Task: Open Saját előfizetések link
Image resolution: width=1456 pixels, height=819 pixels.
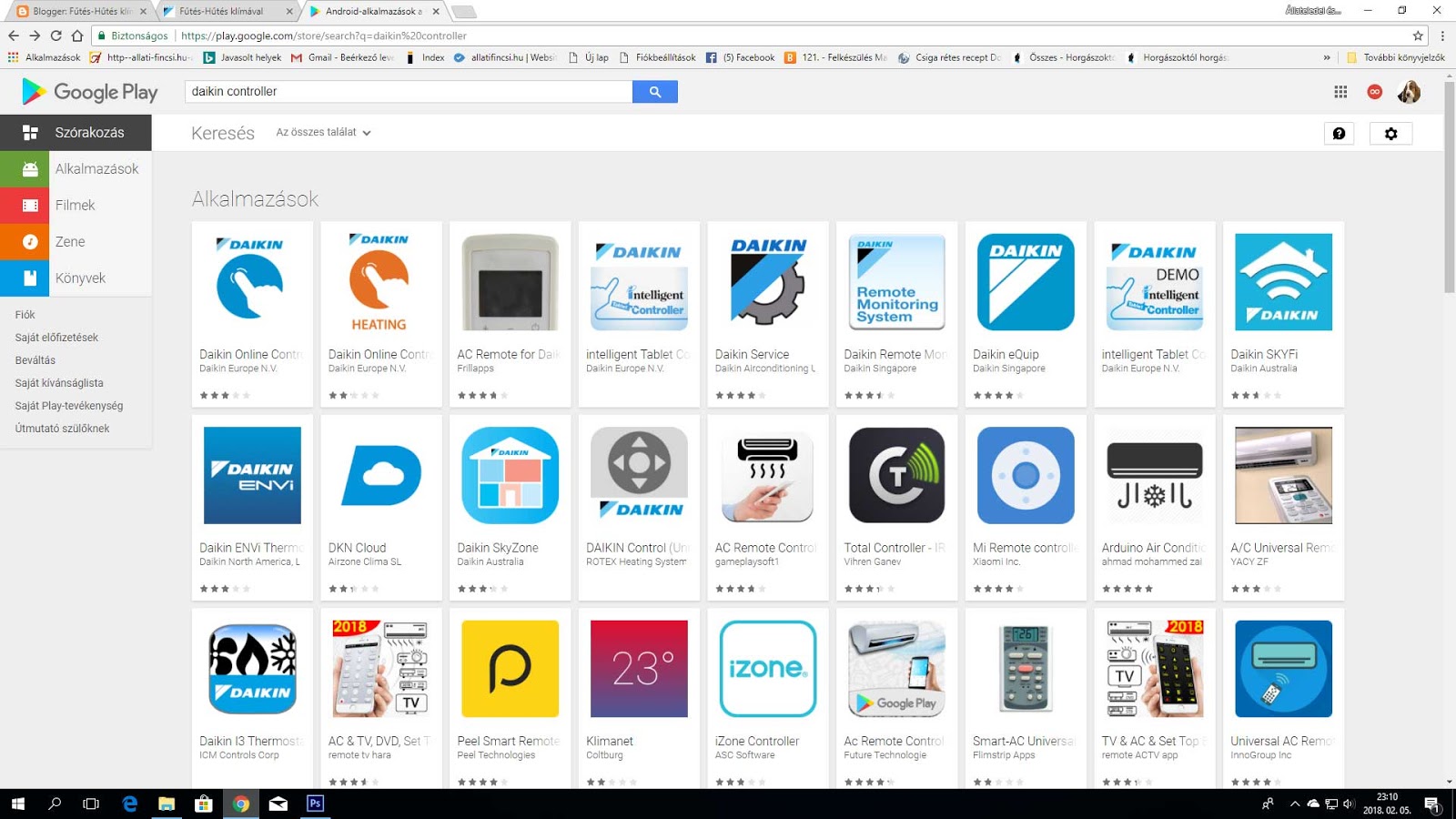Action: click(x=56, y=338)
